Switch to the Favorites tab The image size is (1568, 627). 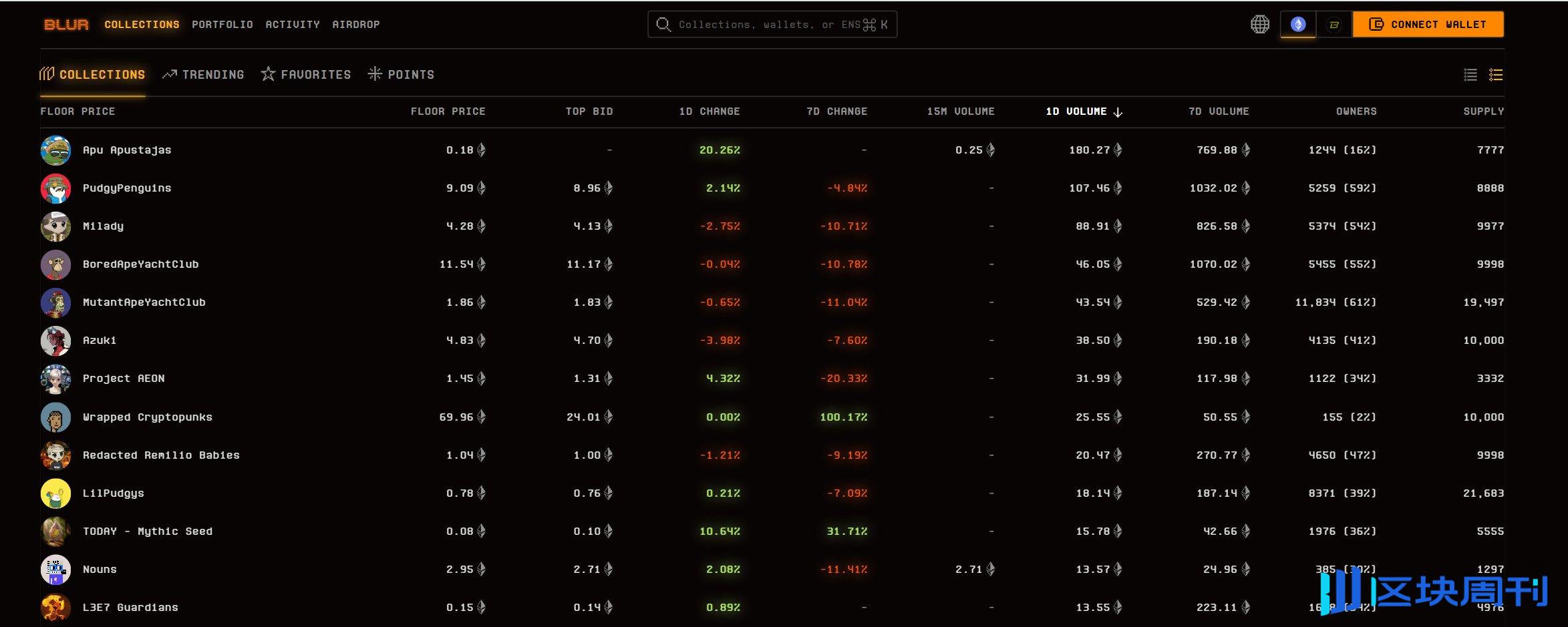point(306,75)
